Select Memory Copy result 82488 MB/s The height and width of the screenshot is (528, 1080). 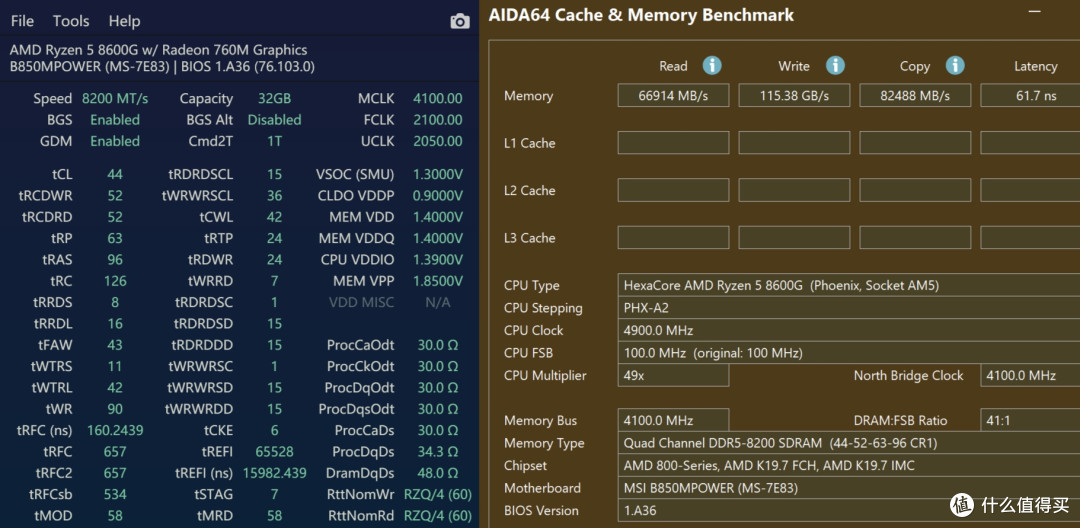tap(915, 96)
